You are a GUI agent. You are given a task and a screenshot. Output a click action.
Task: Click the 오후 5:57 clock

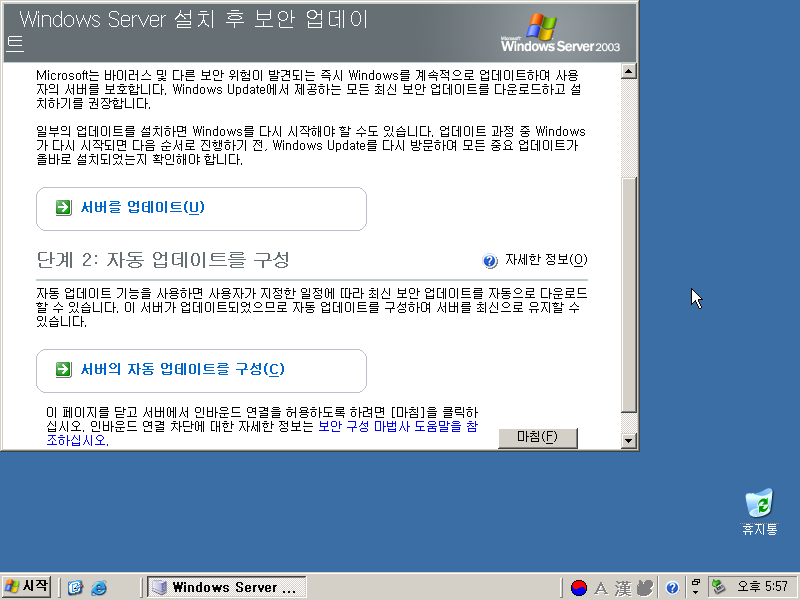[762, 586]
